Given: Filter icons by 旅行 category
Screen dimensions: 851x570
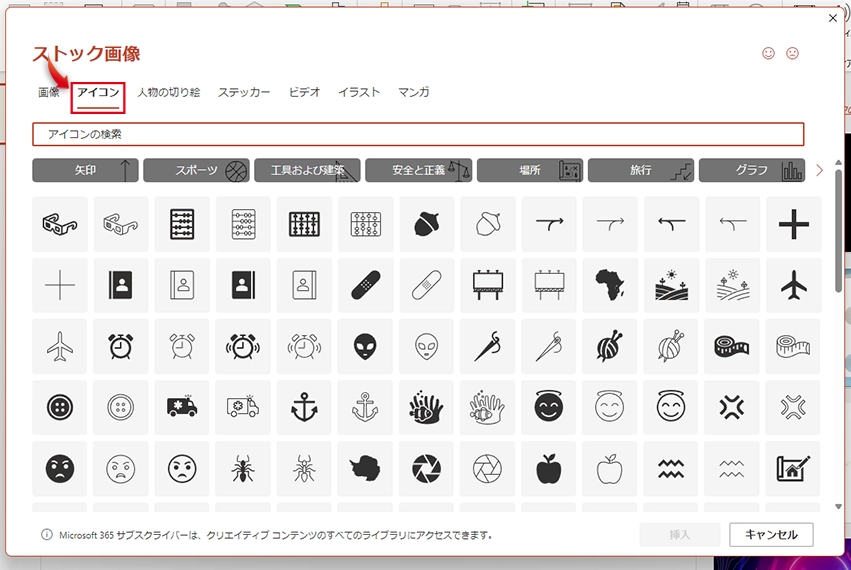Looking at the screenshot, I should pyautogui.click(x=641, y=170).
